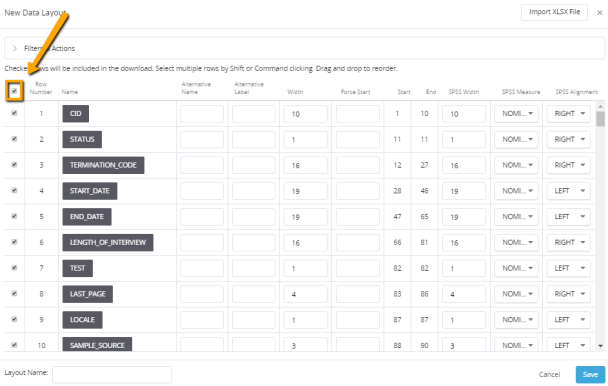Open SPSS Measure dropdown for LOCALE

point(516,320)
